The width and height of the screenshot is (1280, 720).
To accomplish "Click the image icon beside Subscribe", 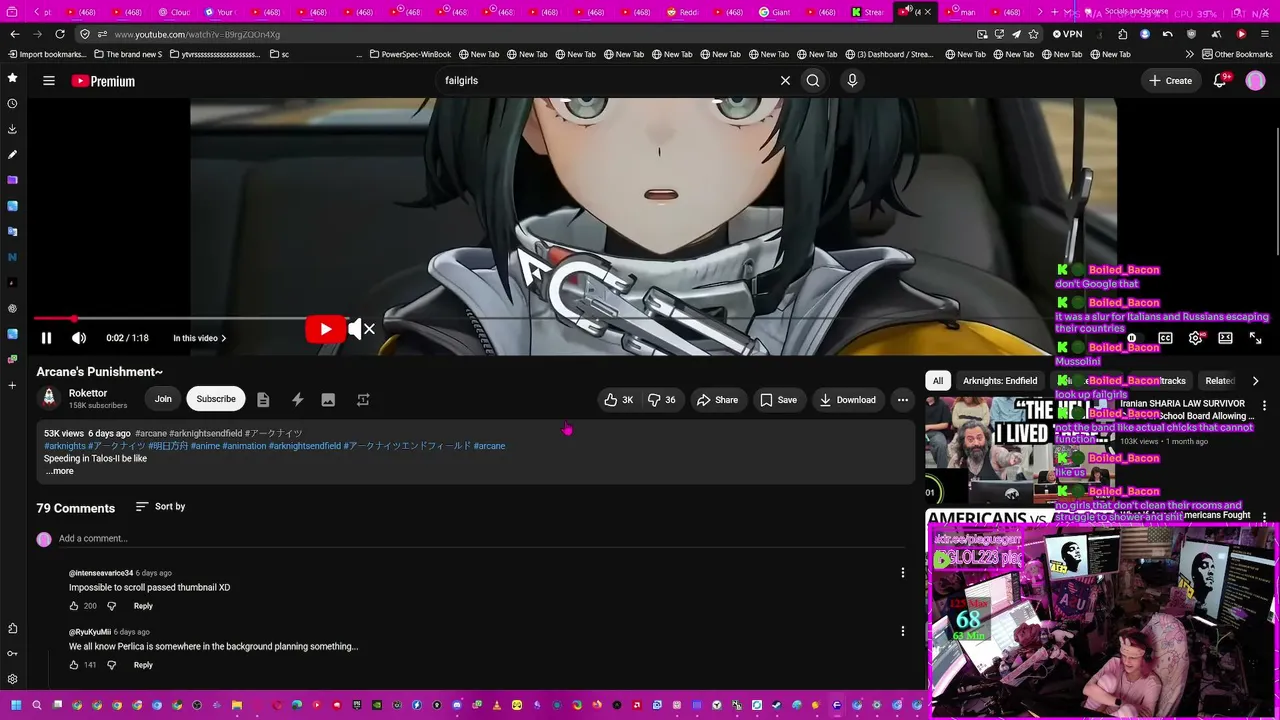I will point(328,400).
